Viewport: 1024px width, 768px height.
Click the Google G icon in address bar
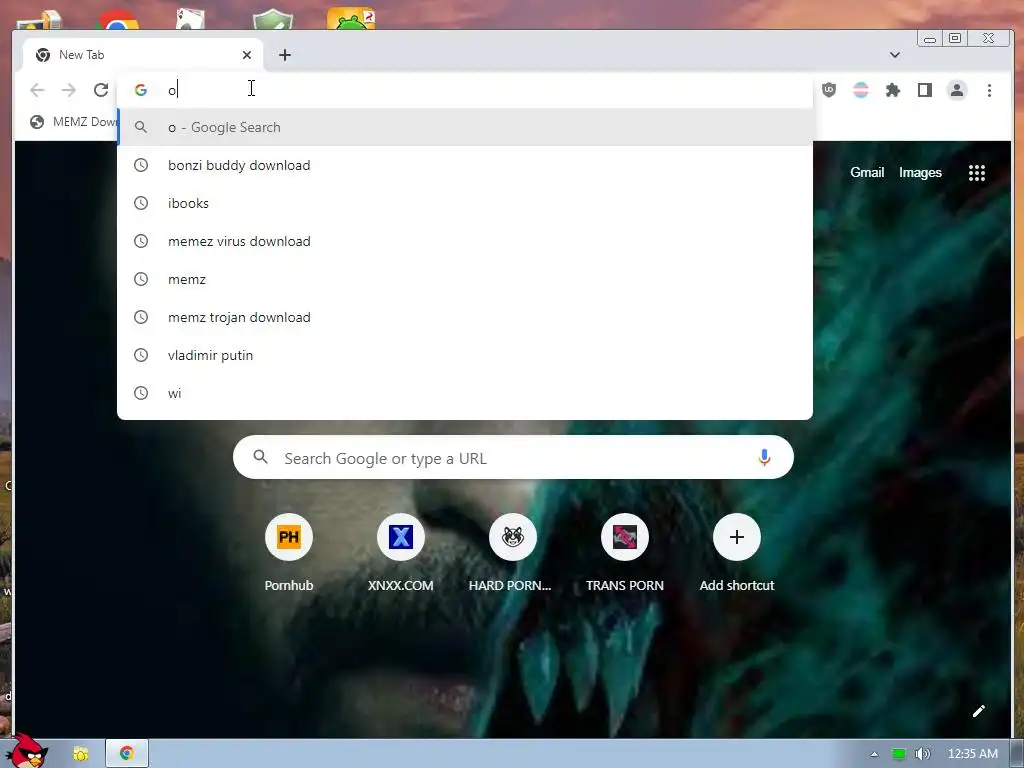(140, 90)
